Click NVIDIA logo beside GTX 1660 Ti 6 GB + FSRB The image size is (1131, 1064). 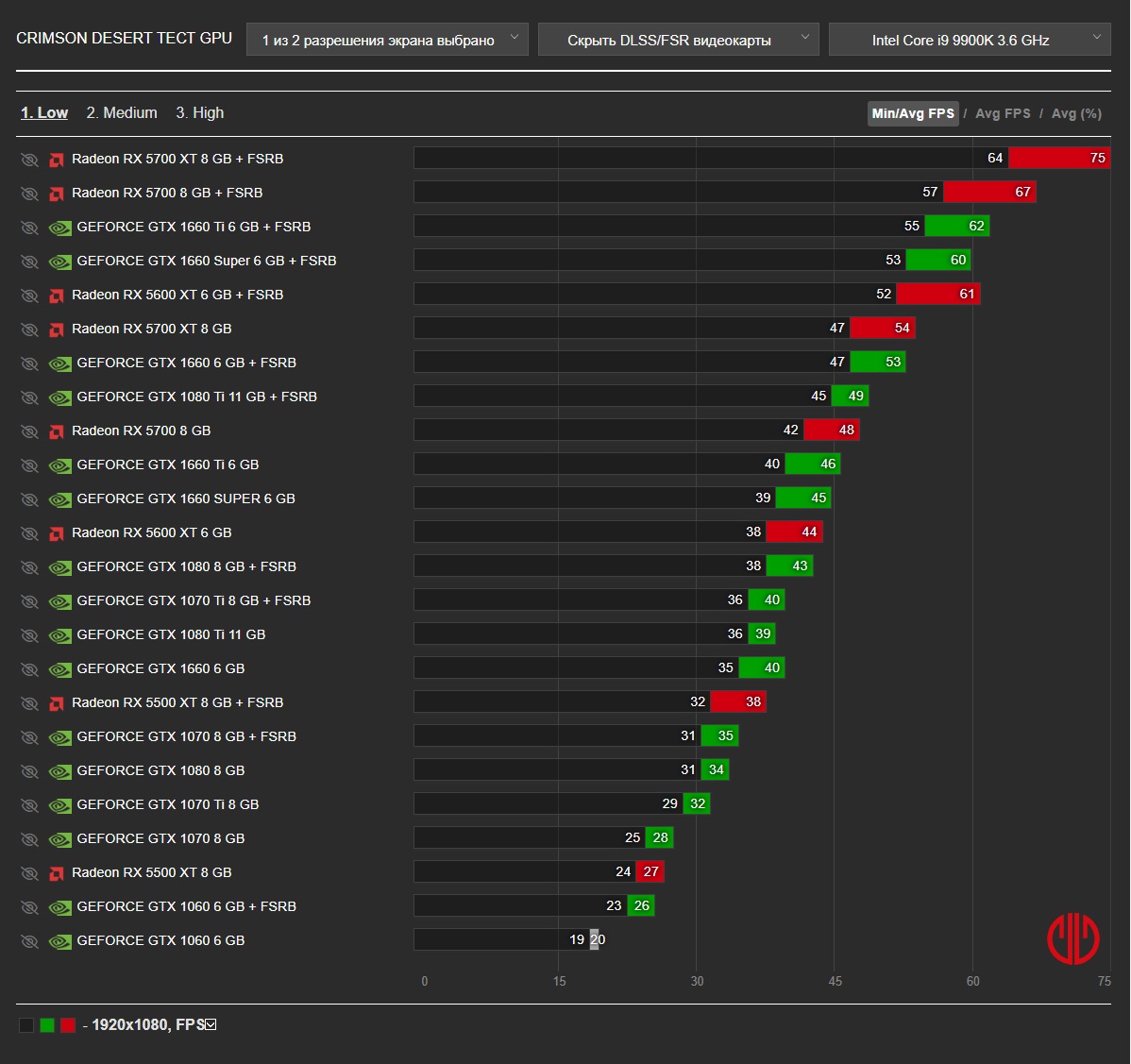tap(59, 228)
